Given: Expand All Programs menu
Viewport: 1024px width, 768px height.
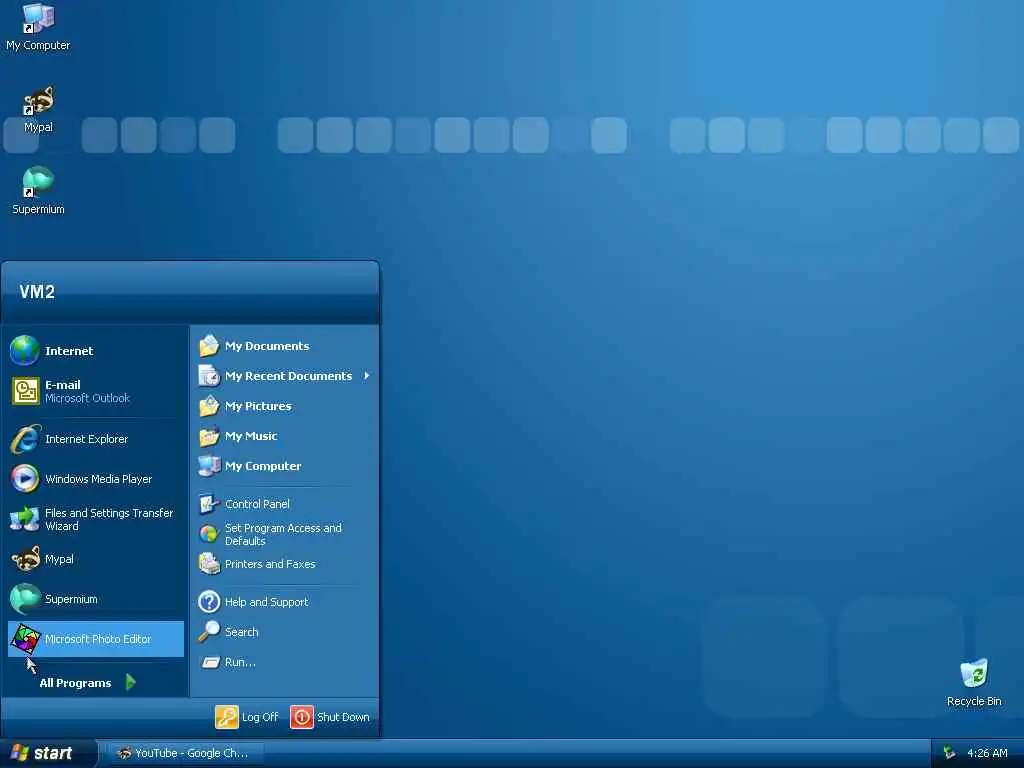Looking at the screenshot, I should point(88,682).
